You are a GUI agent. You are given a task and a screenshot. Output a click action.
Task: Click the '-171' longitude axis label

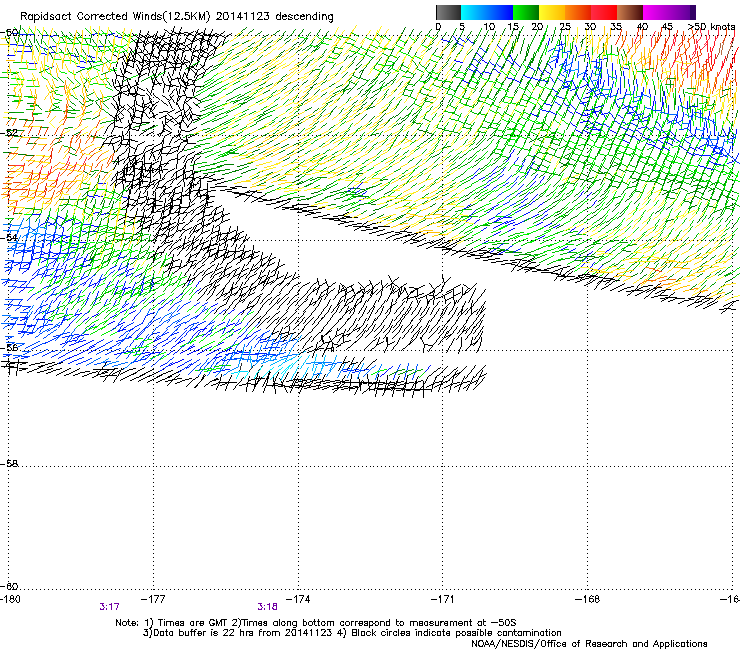[x=442, y=599]
